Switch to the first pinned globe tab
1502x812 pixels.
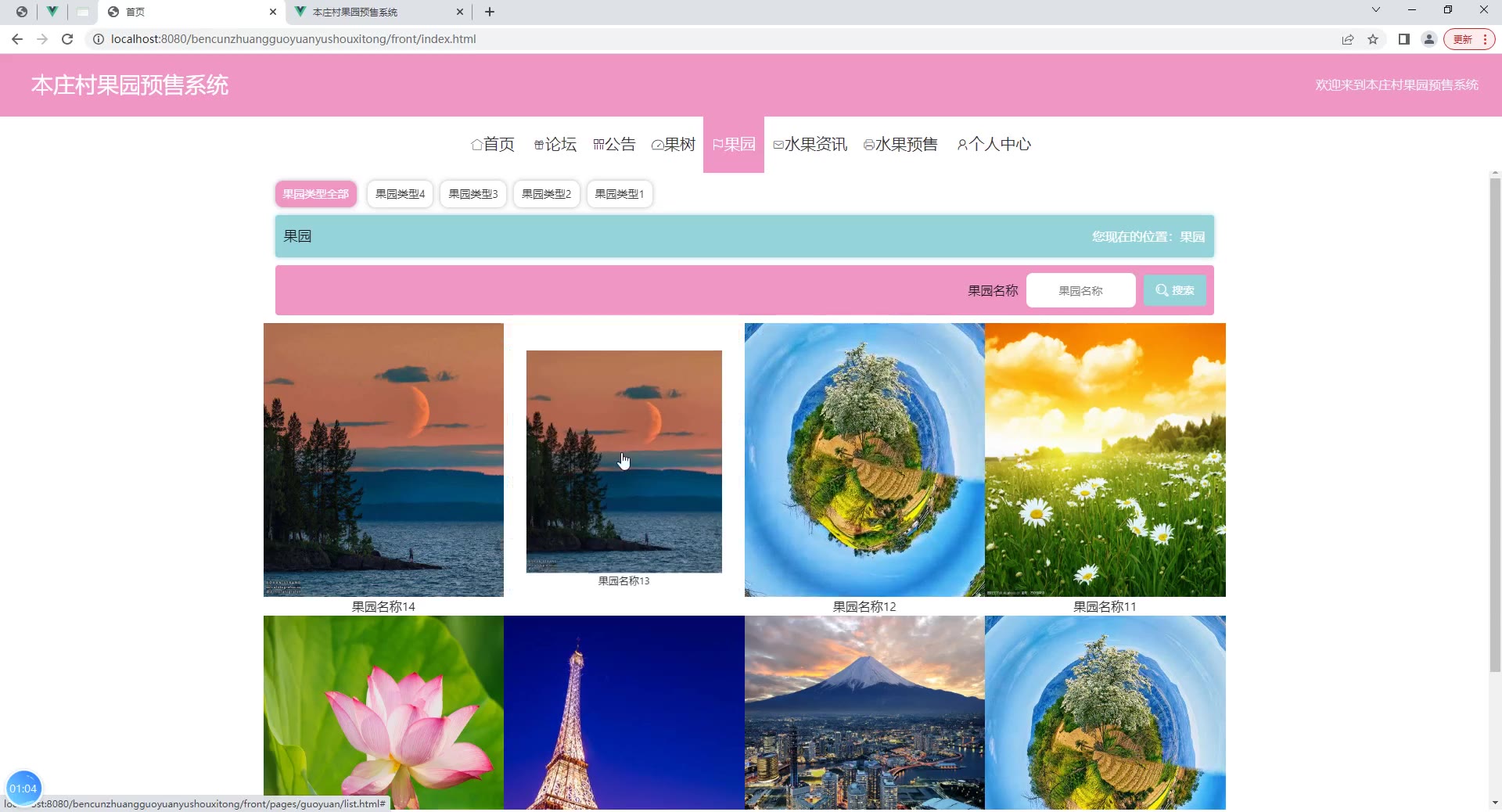pyautogui.click(x=22, y=12)
